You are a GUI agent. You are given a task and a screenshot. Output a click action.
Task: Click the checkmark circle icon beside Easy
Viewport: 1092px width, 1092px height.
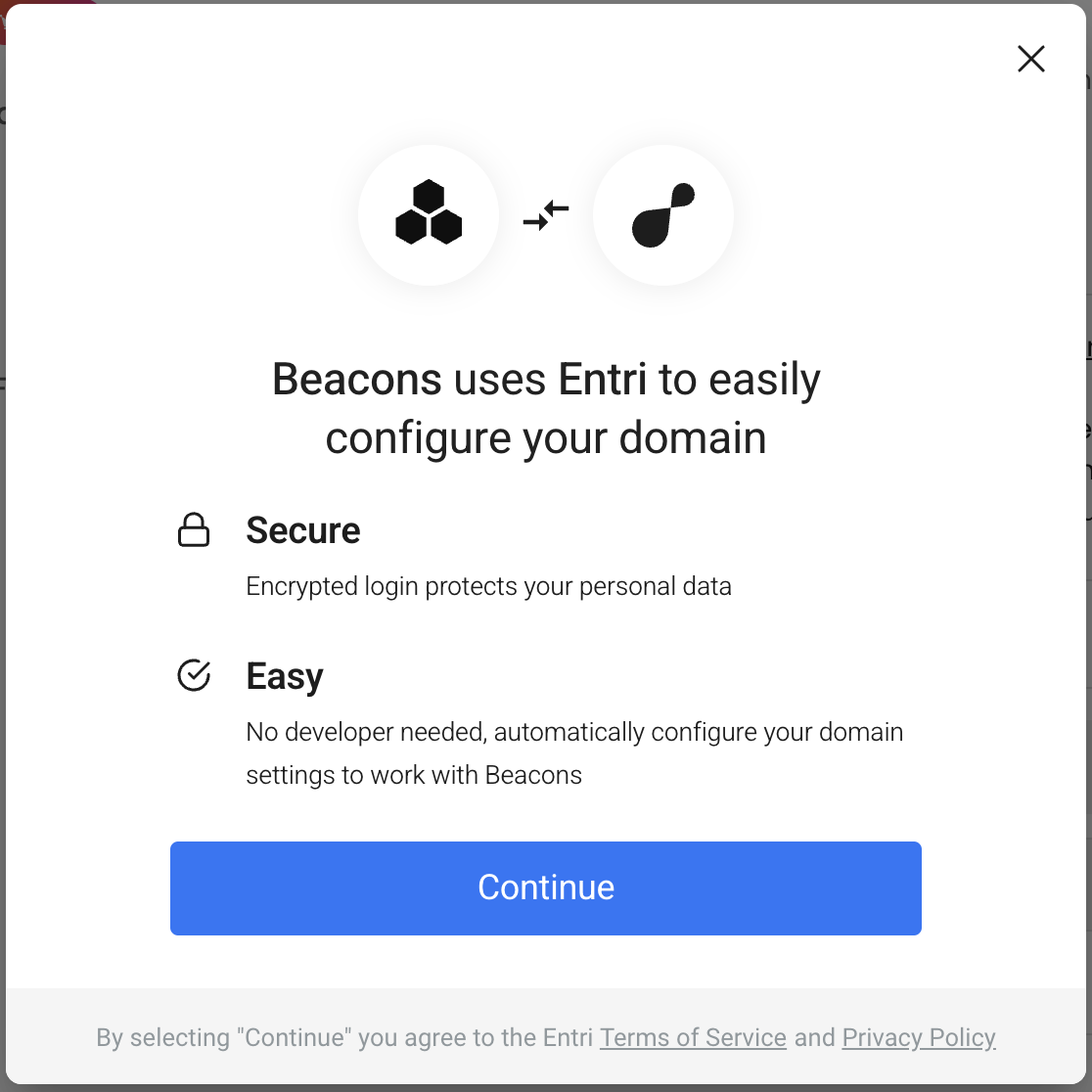[194, 675]
